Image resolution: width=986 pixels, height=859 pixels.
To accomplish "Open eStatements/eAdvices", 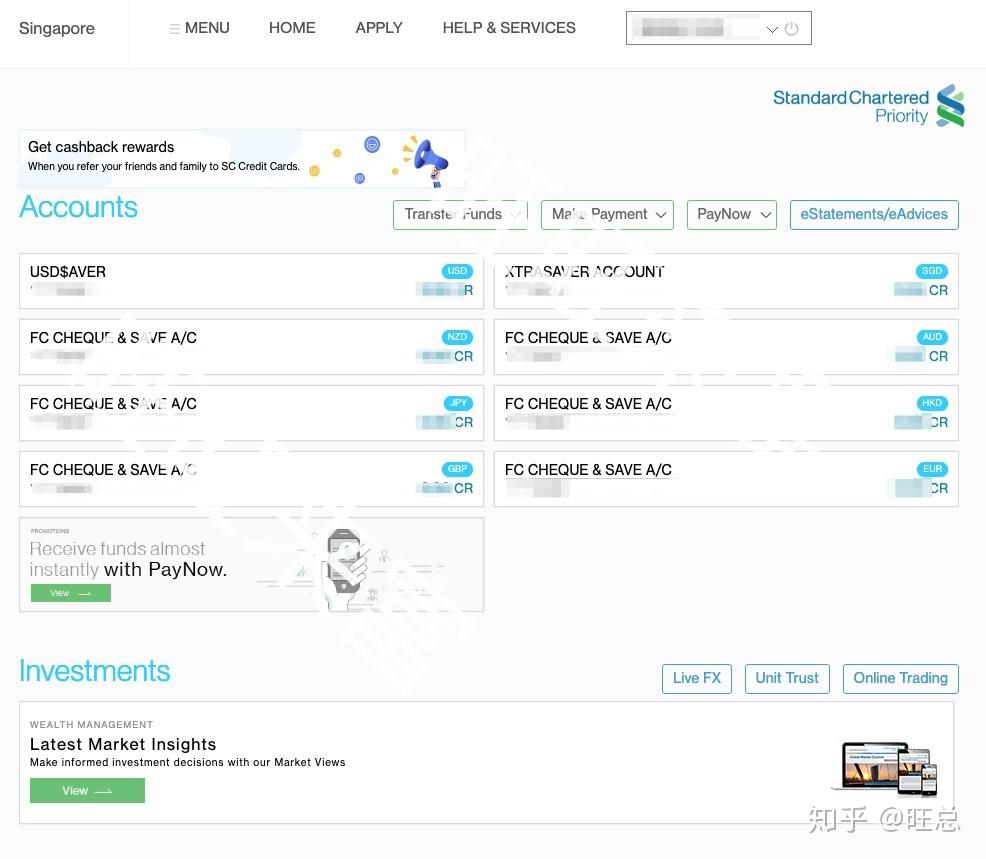I will pyautogui.click(x=874, y=214).
